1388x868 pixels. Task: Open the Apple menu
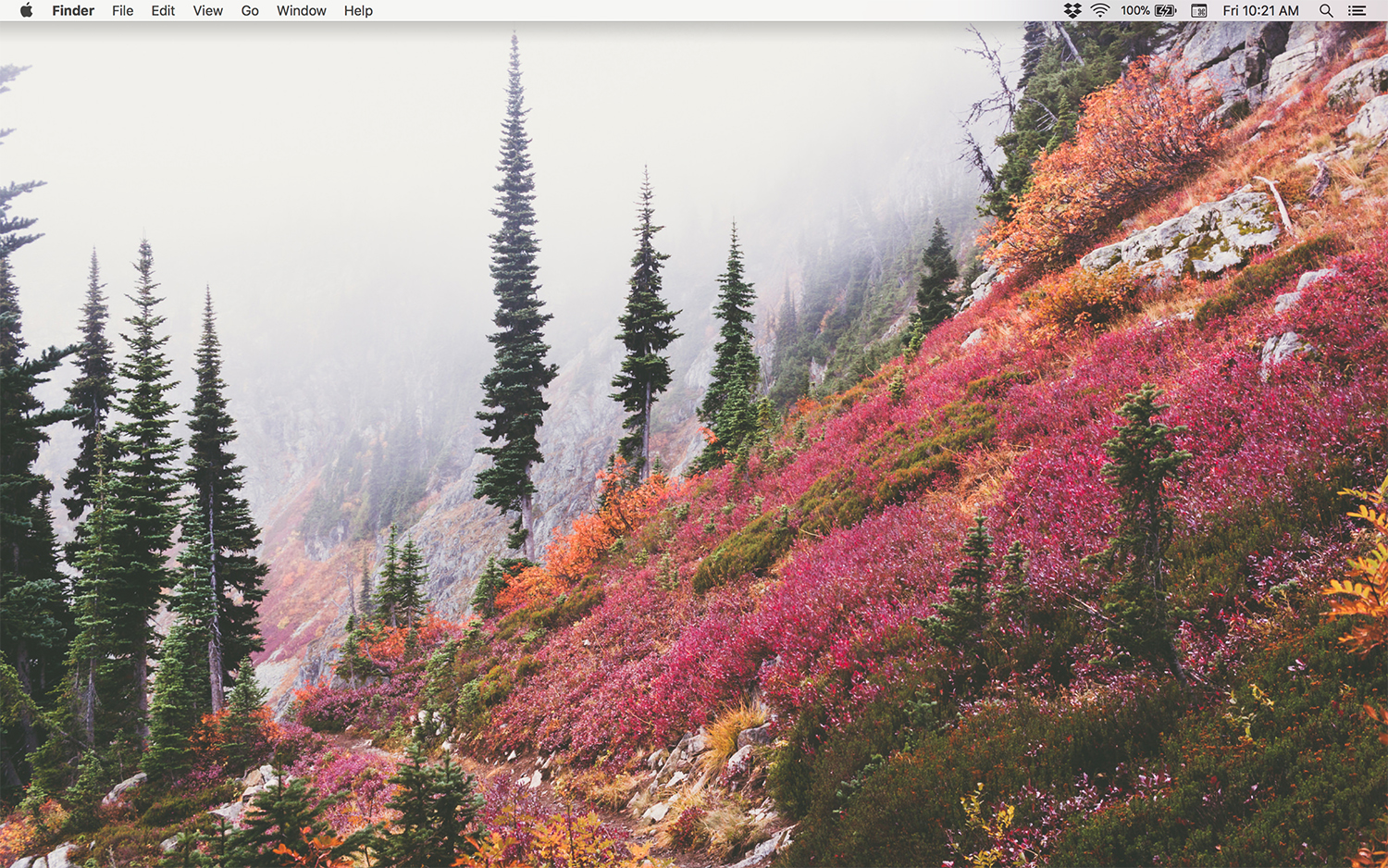pos(26,10)
